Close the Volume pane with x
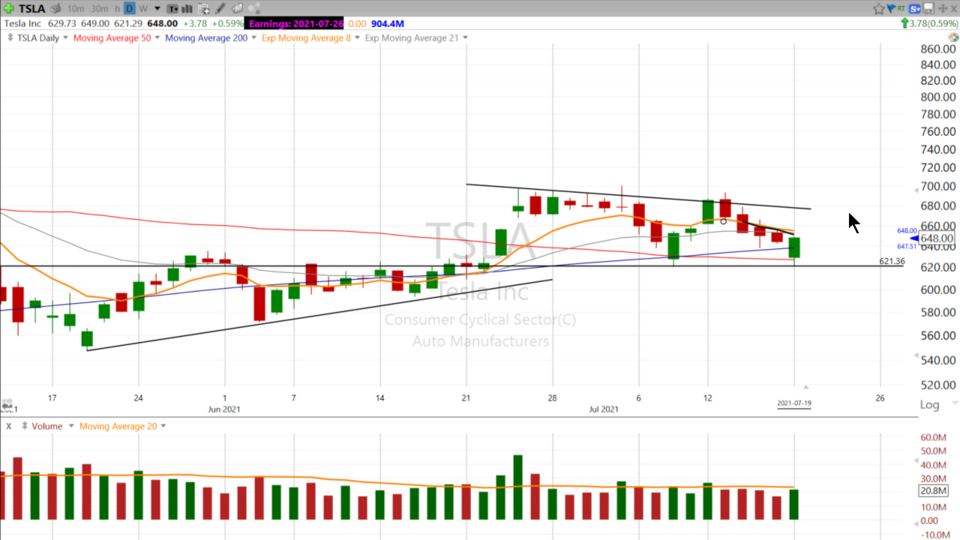 click(x=9, y=426)
